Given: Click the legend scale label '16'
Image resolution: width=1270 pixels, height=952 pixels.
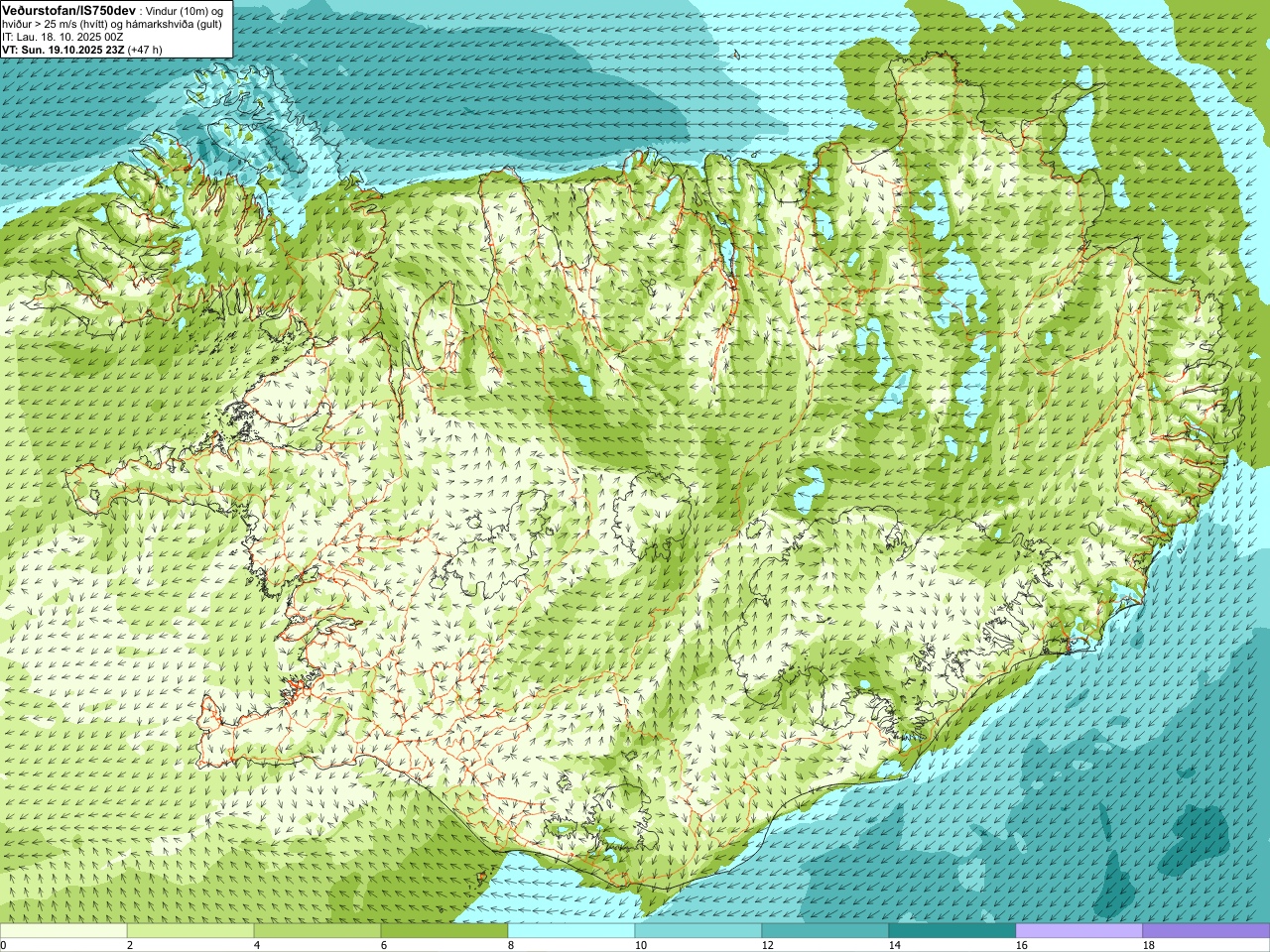Looking at the screenshot, I should (x=1021, y=946).
